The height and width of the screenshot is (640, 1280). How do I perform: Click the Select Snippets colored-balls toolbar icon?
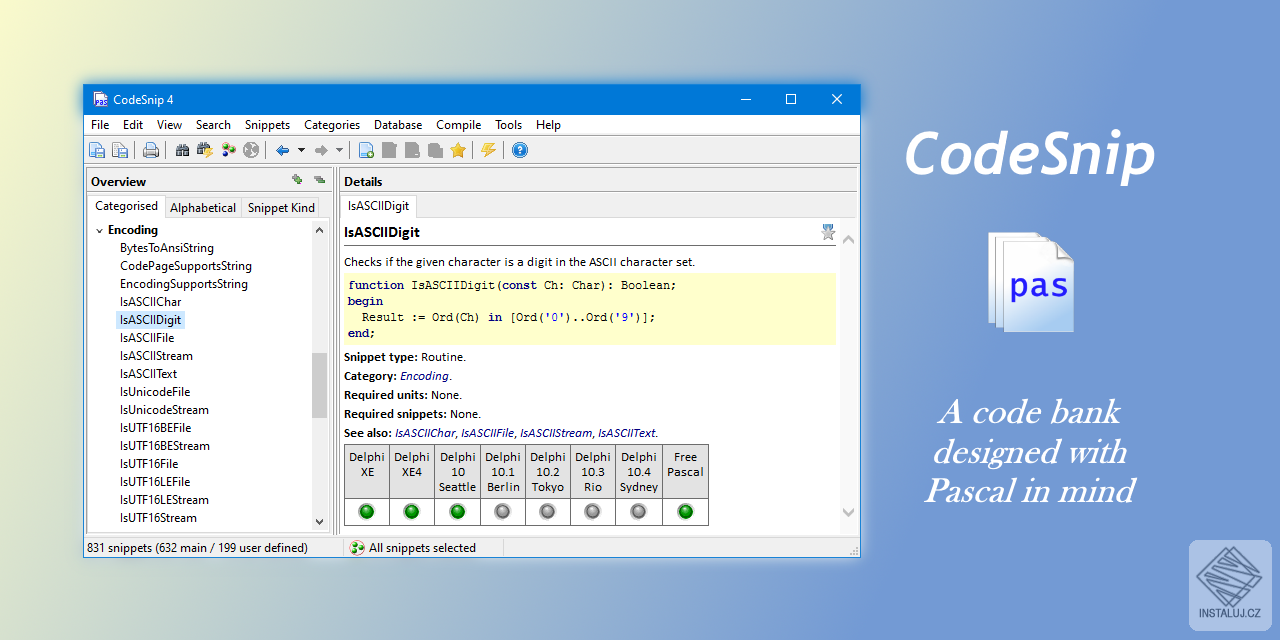pyautogui.click(x=228, y=150)
